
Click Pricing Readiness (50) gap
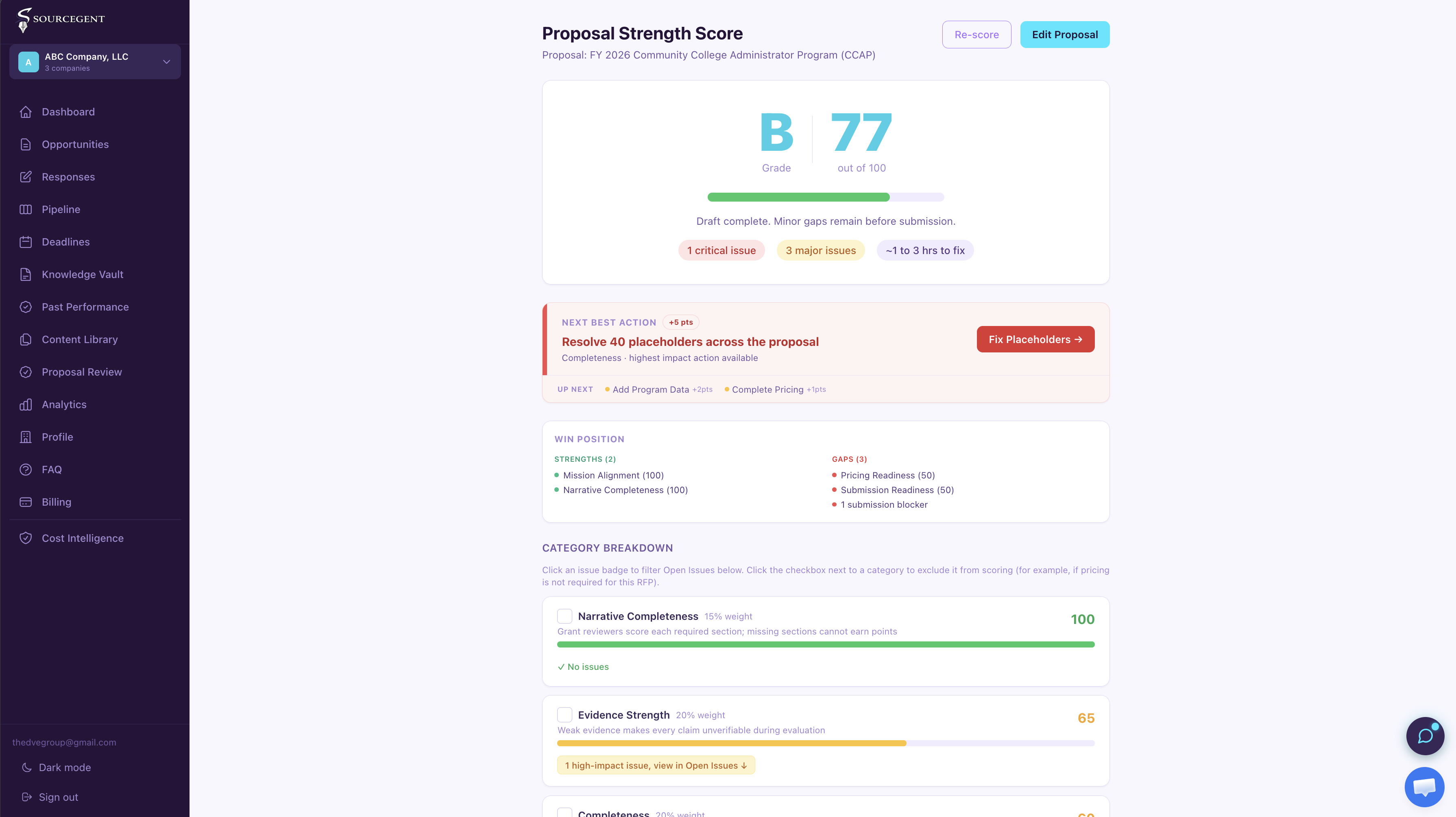pyautogui.click(x=887, y=475)
